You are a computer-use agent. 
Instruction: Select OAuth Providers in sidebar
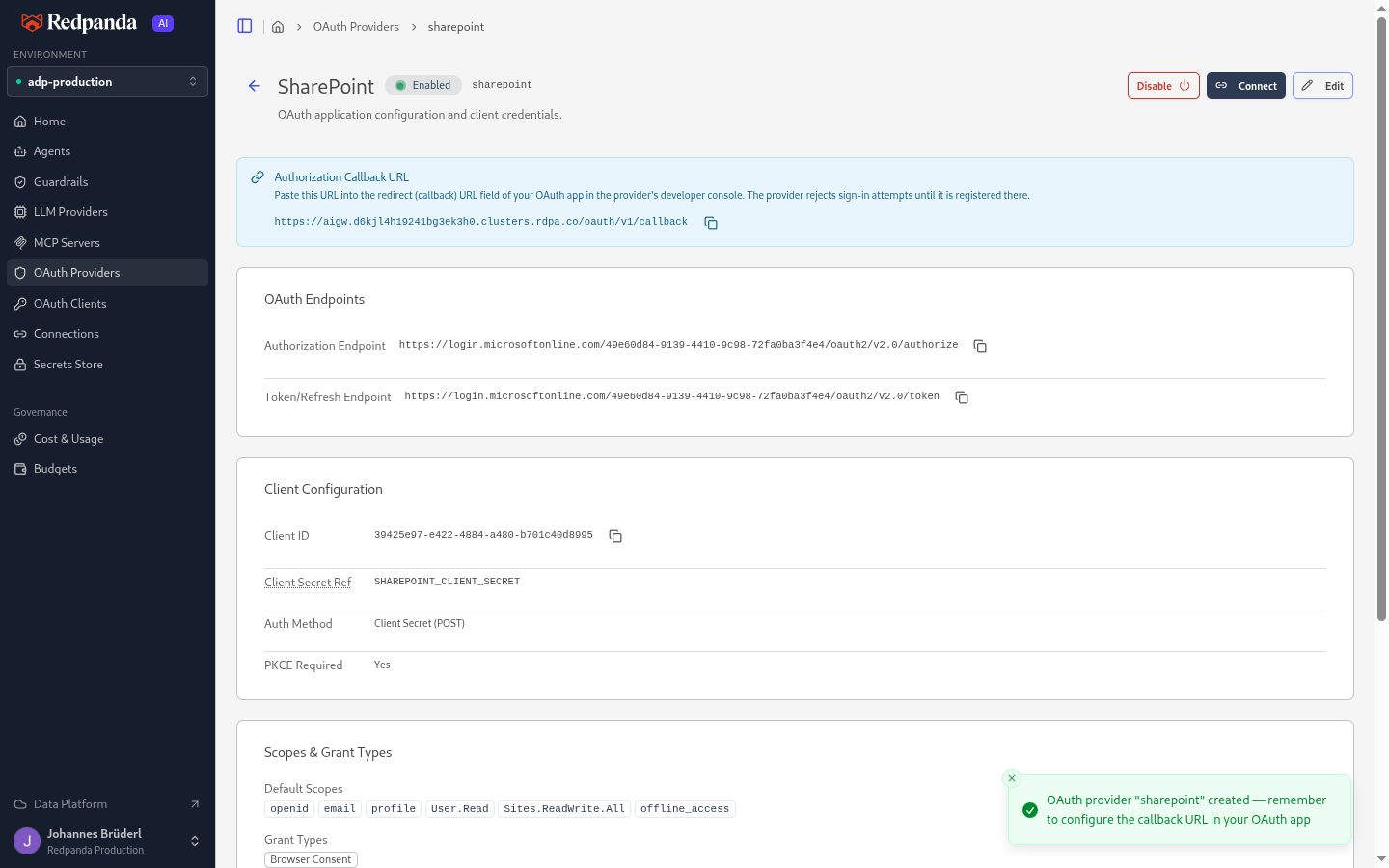click(x=107, y=273)
